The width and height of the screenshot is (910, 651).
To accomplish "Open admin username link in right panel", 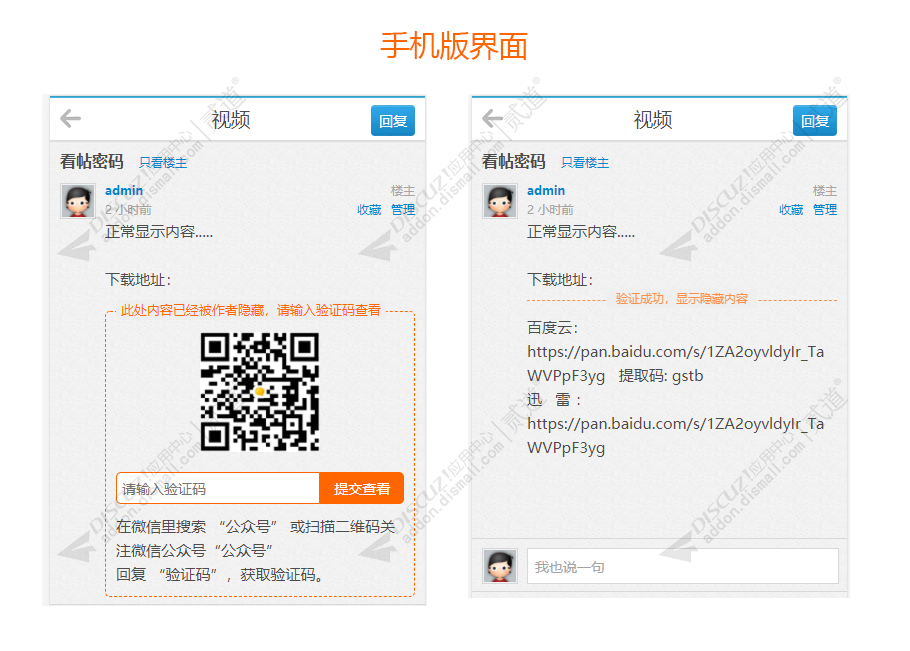I will (x=546, y=190).
